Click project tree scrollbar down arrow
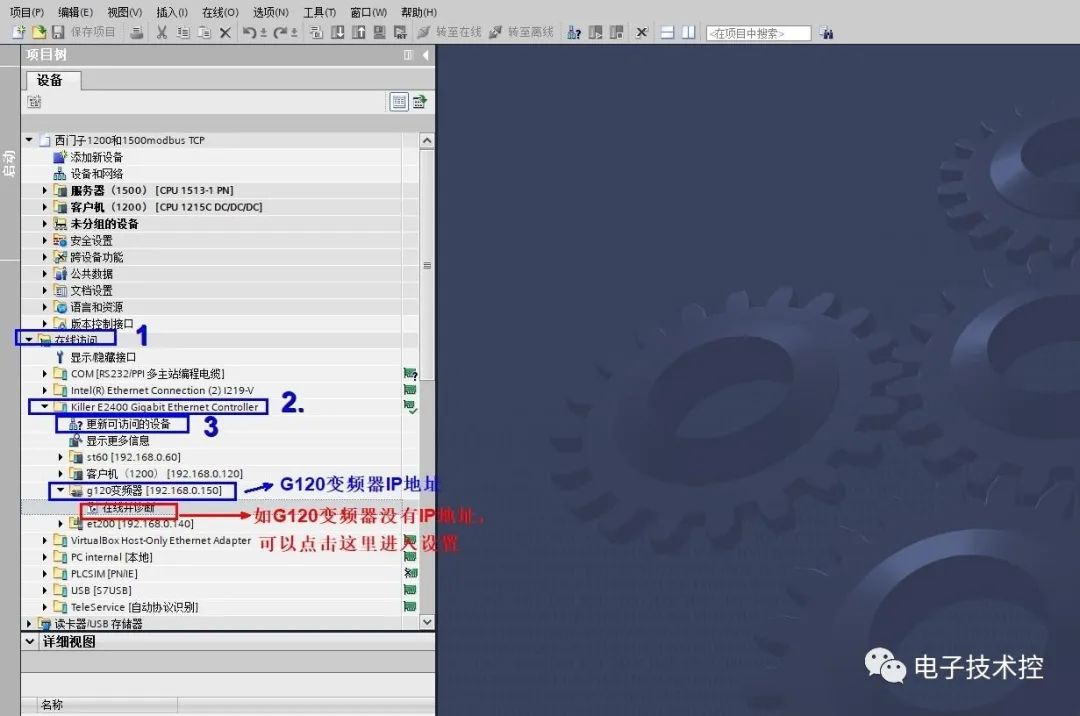 (427, 622)
